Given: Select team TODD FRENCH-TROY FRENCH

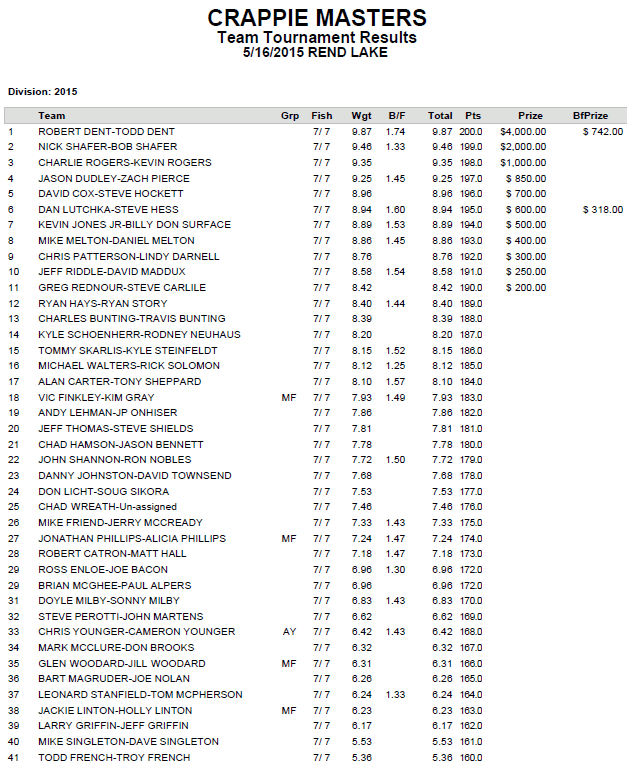Looking at the screenshot, I should pyautogui.click(x=114, y=757).
